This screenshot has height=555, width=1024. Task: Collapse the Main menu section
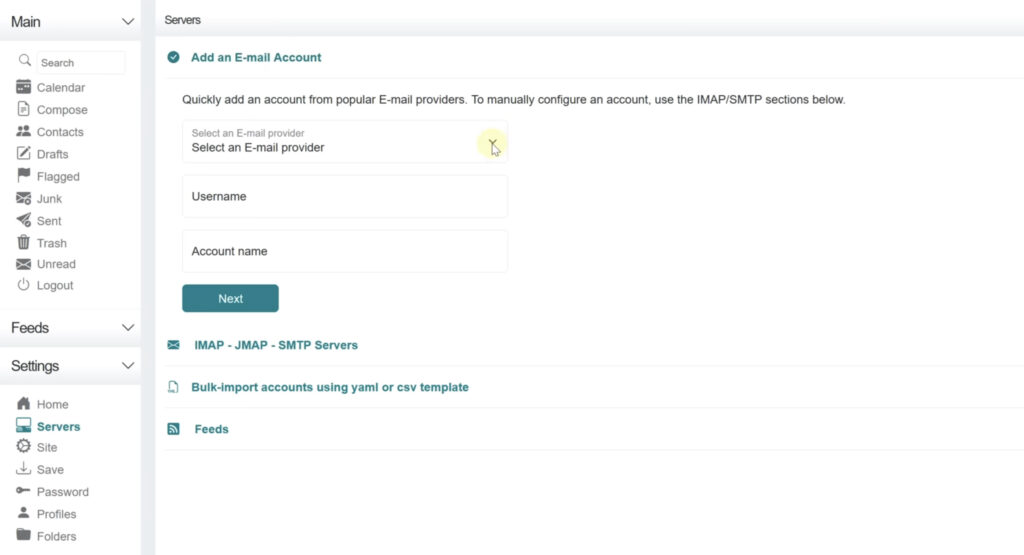click(x=127, y=22)
